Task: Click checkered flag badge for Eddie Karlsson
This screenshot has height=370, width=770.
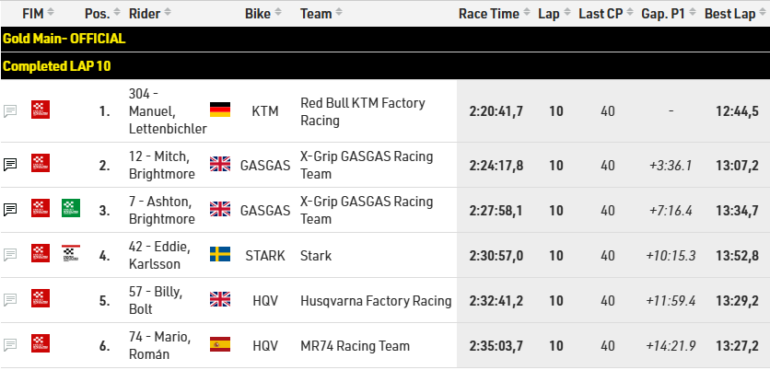Action: pos(71,253)
